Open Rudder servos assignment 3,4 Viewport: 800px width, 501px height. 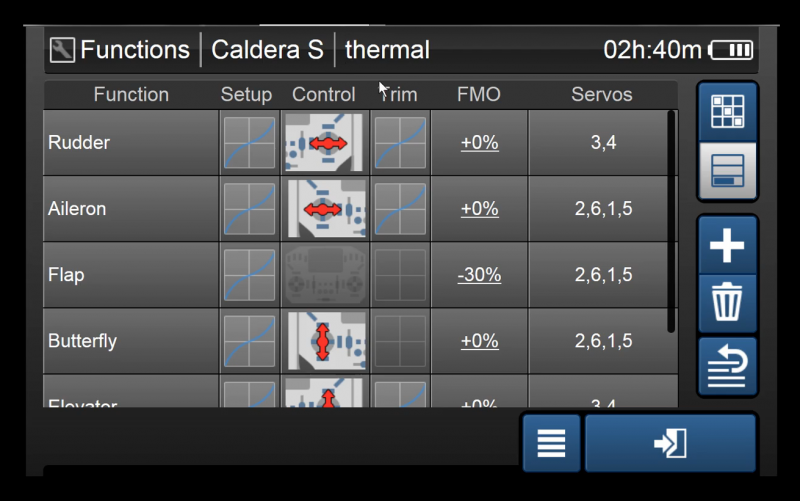click(x=602, y=143)
